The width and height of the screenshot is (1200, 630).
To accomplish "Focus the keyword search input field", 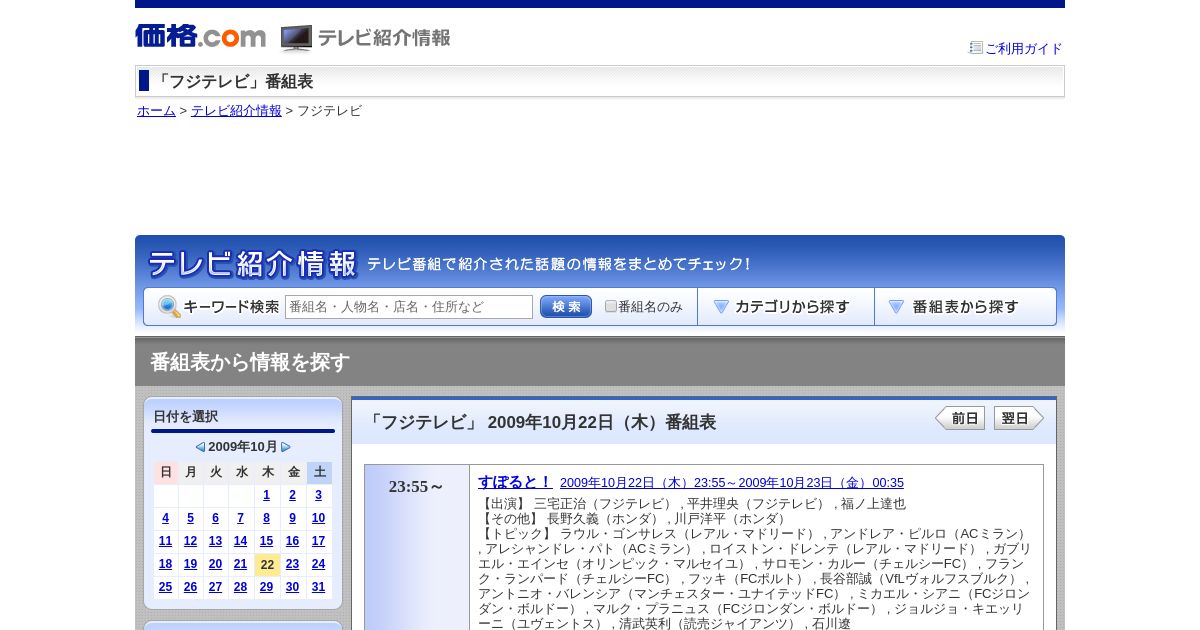I will [409, 307].
